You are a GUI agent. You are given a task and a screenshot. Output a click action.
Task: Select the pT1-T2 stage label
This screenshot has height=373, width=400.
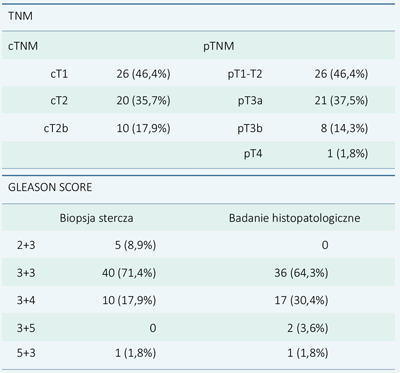pyautogui.click(x=245, y=74)
